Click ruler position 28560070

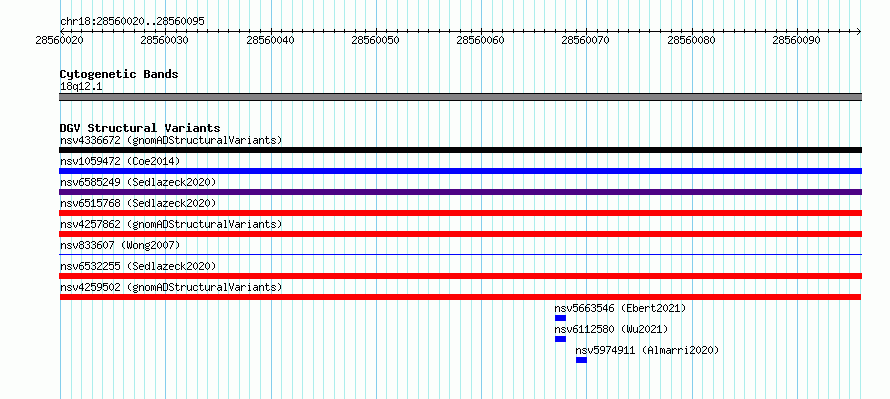(586, 40)
